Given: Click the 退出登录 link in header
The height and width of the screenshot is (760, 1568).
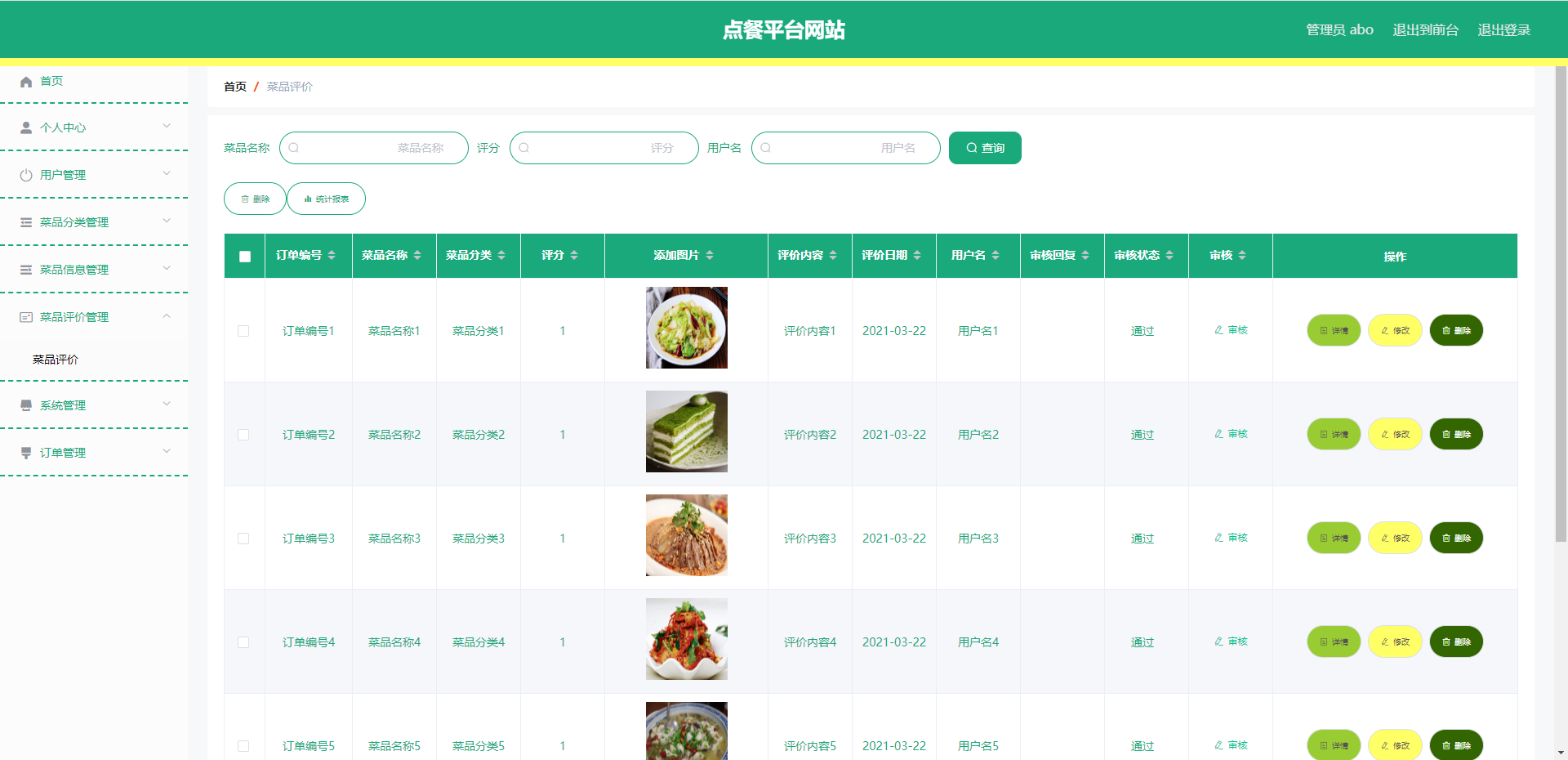Looking at the screenshot, I should pos(1503,30).
